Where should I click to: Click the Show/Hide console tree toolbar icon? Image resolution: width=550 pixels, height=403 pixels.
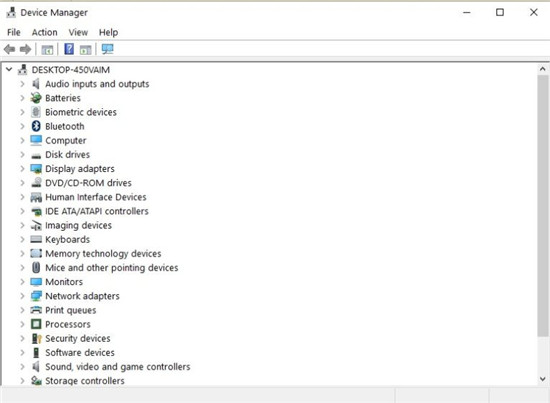47,49
